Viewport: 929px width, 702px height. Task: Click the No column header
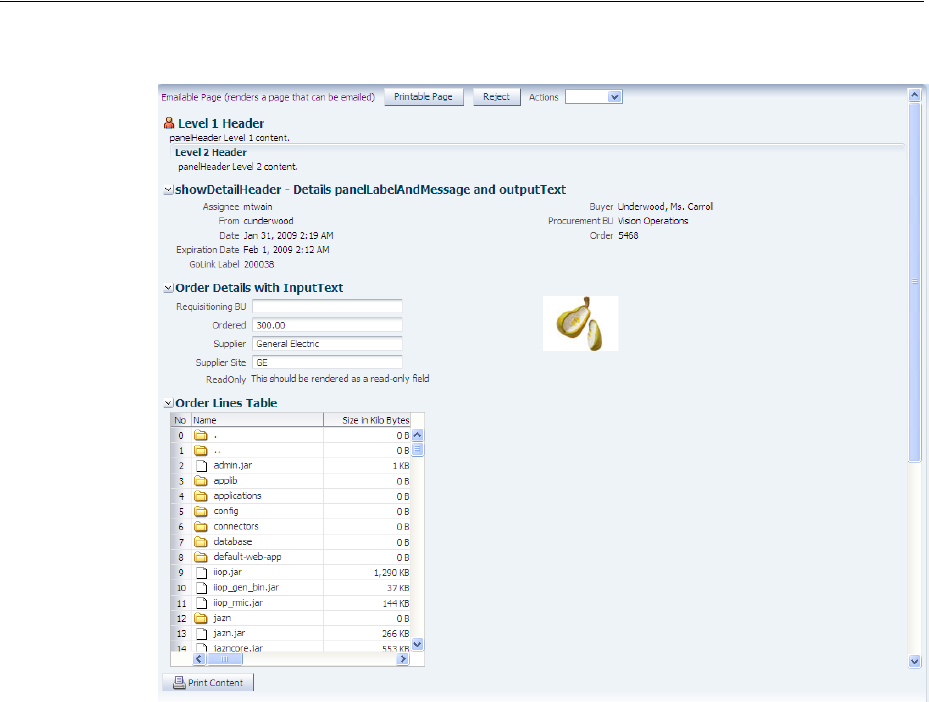point(181,420)
